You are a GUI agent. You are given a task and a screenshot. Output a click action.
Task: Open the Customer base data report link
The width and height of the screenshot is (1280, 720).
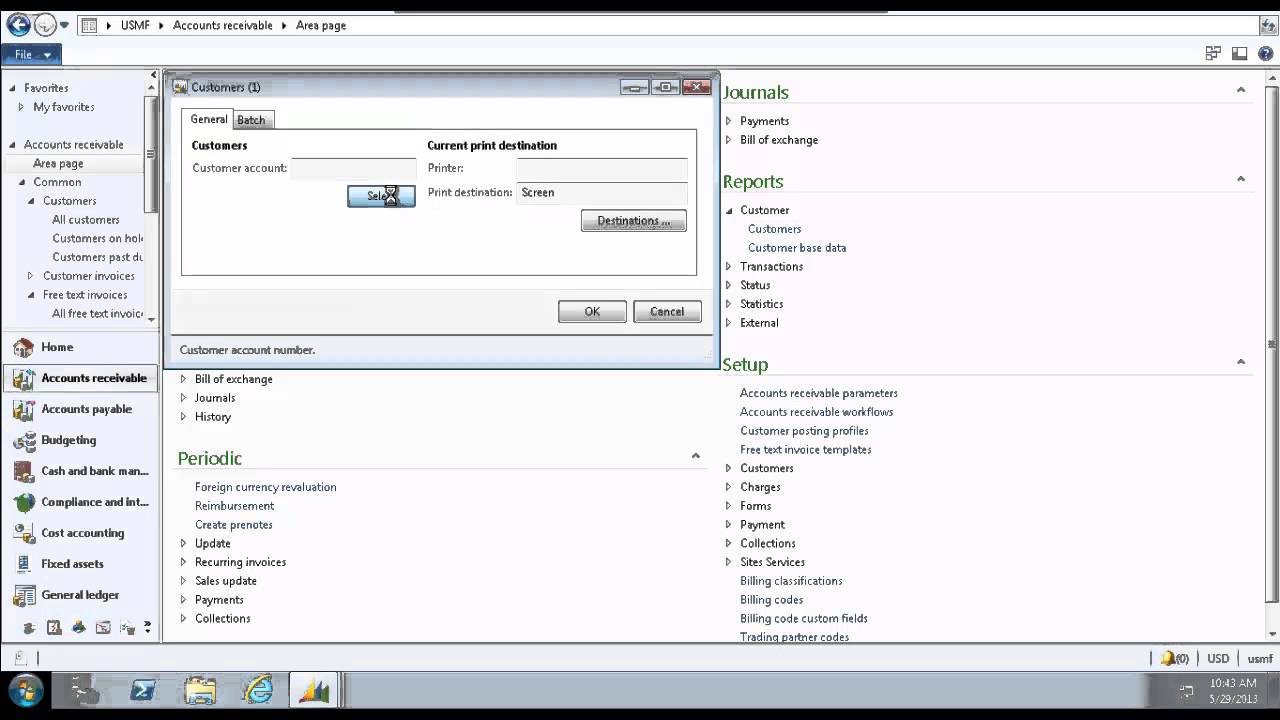point(797,248)
